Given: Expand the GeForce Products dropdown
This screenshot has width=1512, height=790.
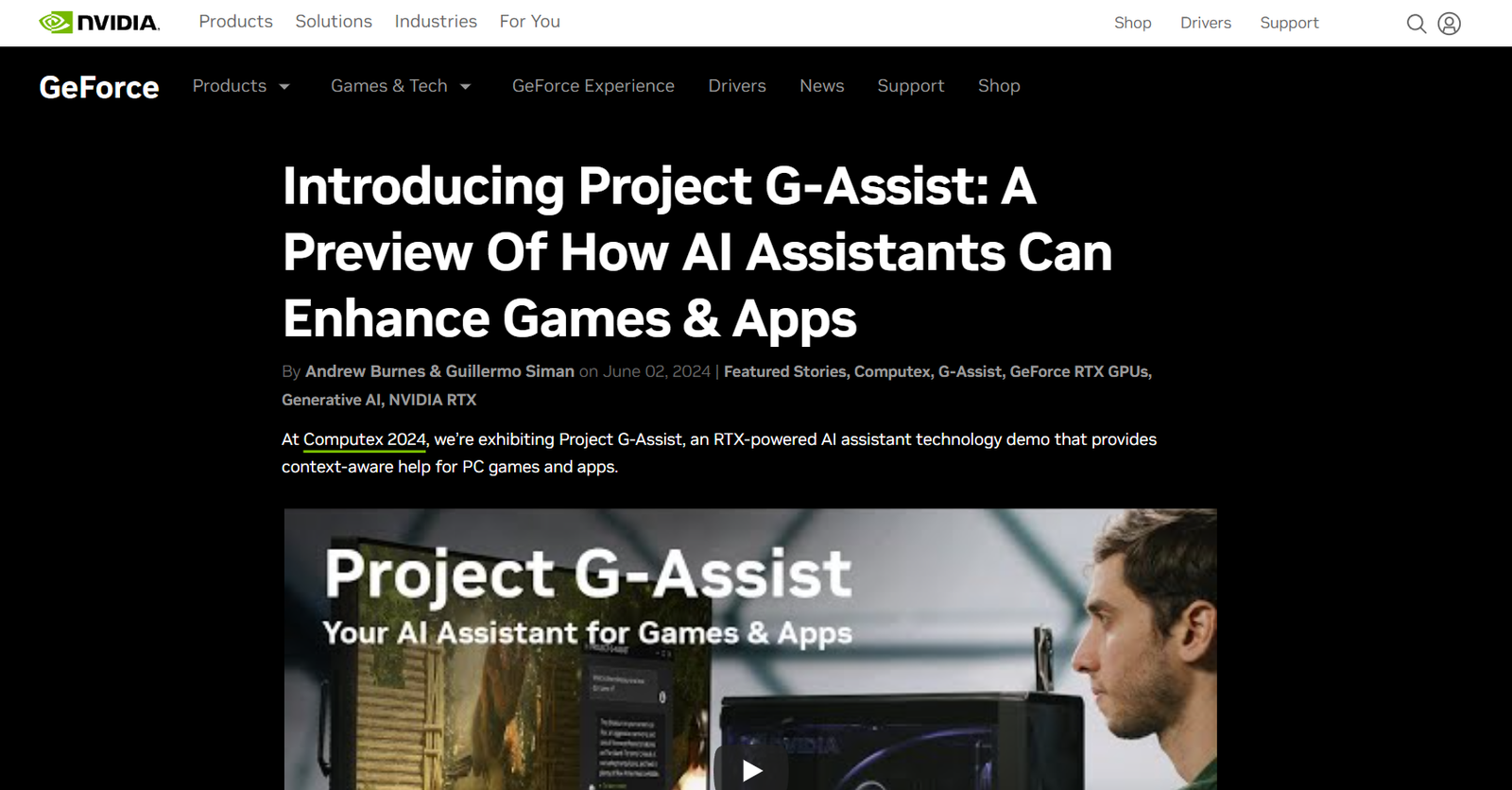Looking at the screenshot, I should 241,86.
